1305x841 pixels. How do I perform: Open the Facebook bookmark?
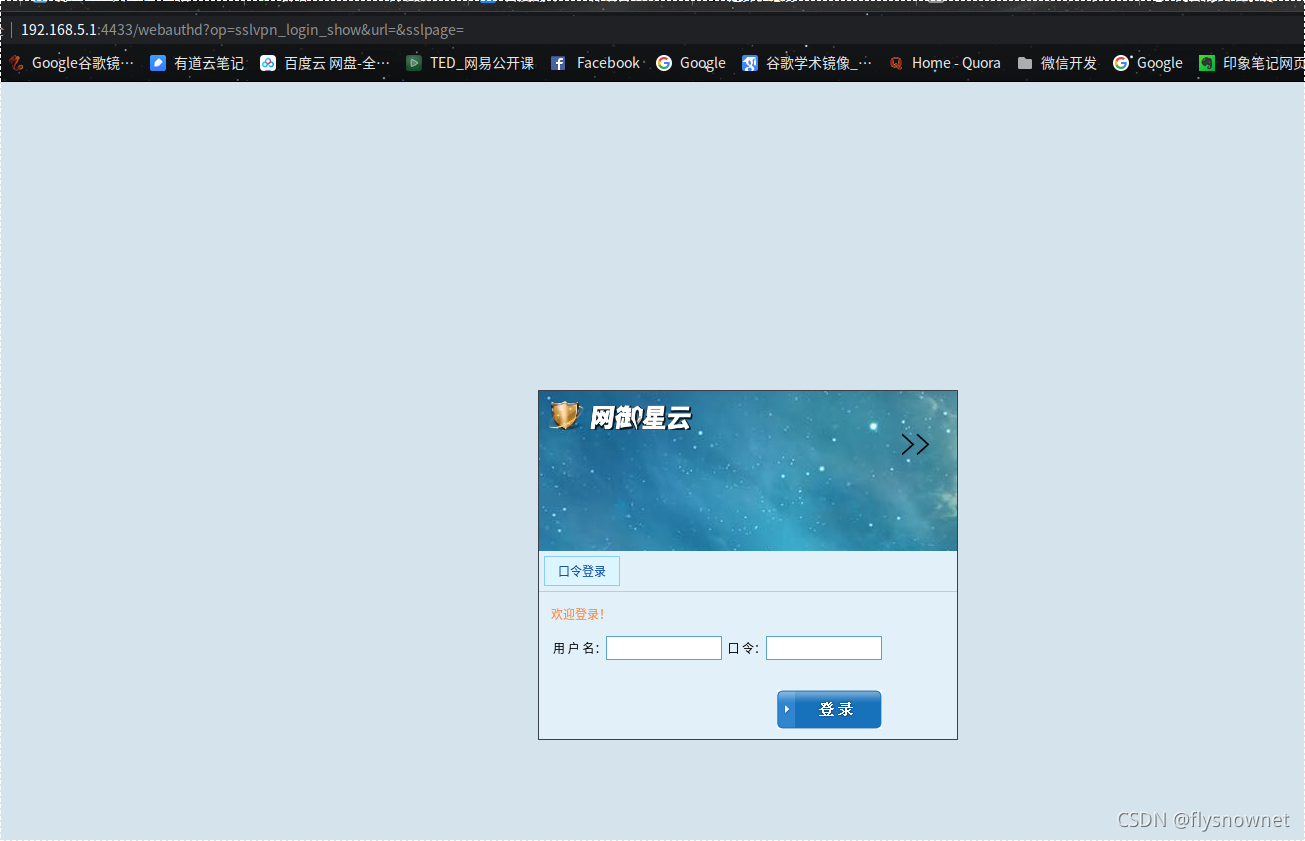click(595, 63)
